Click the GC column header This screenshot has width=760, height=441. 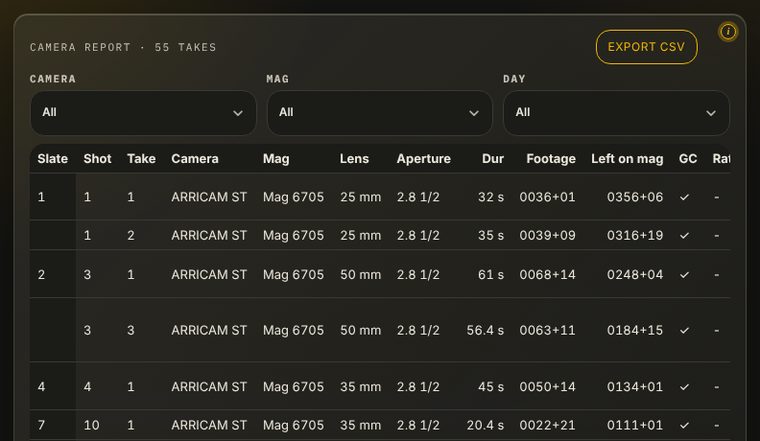click(x=687, y=159)
